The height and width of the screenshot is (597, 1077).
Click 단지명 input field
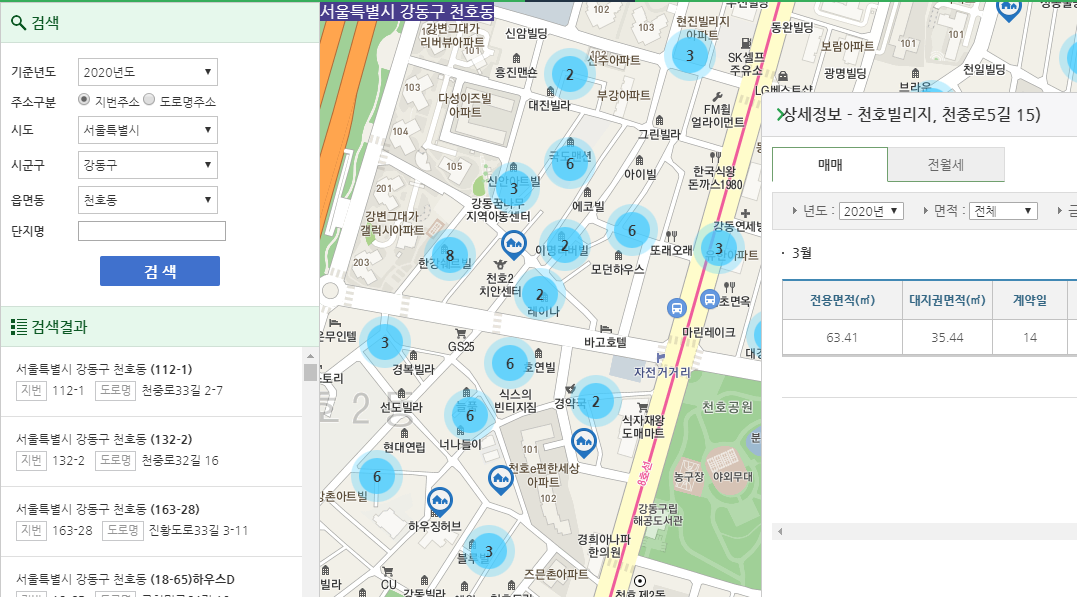tap(152, 231)
